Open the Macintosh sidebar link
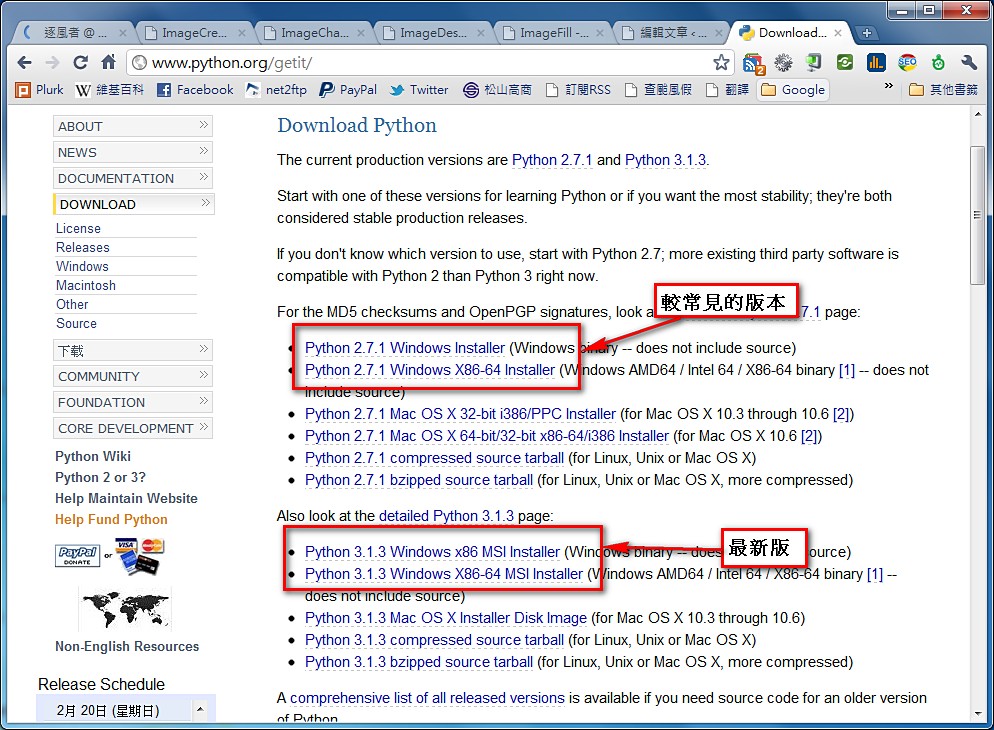This screenshot has height=730, width=994. pyautogui.click(x=86, y=285)
